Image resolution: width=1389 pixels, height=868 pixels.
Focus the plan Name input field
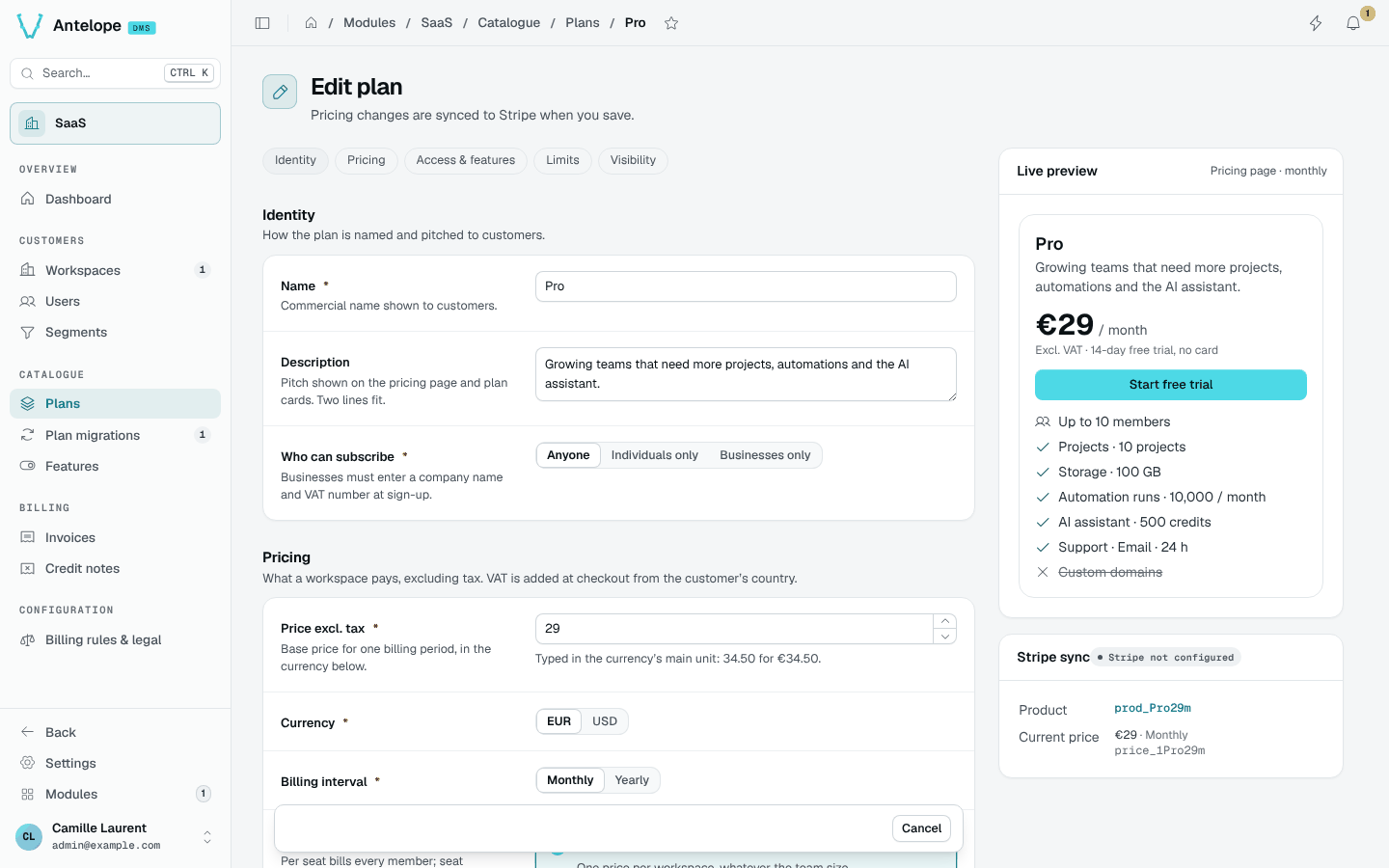coord(746,286)
